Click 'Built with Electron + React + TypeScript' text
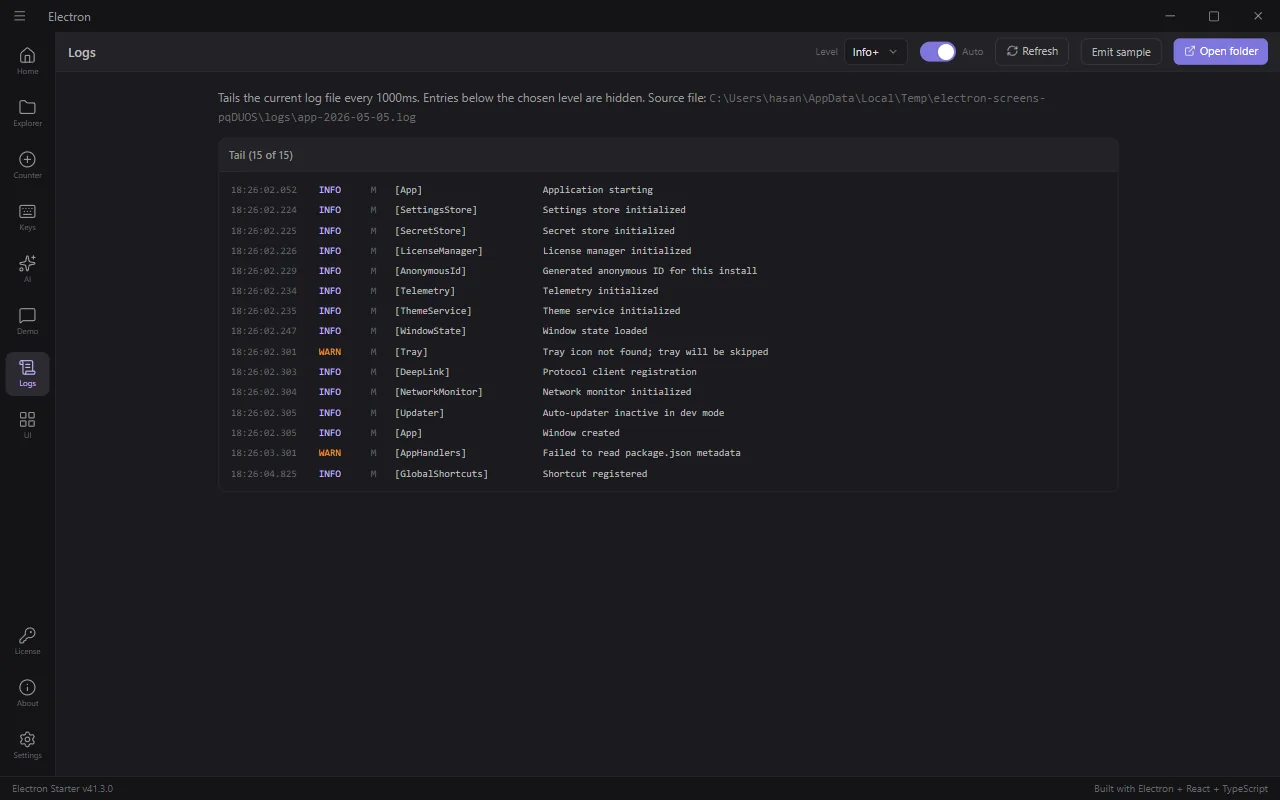Viewport: 1280px width, 800px height. 1181,789
